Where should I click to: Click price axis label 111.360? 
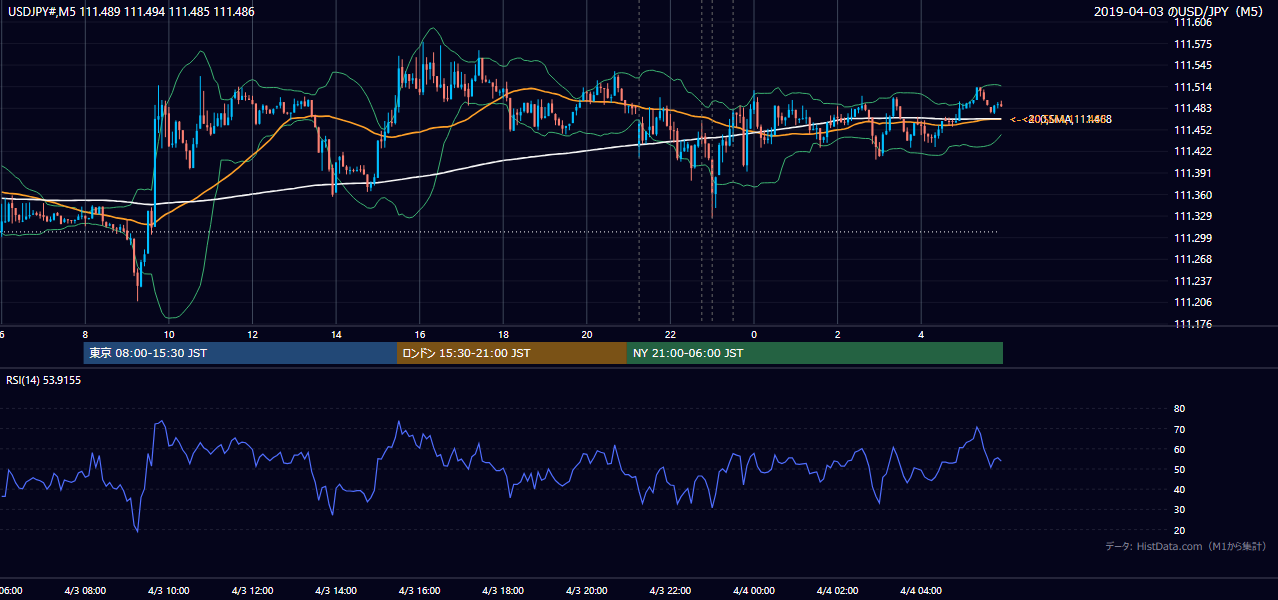[1192, 195]
